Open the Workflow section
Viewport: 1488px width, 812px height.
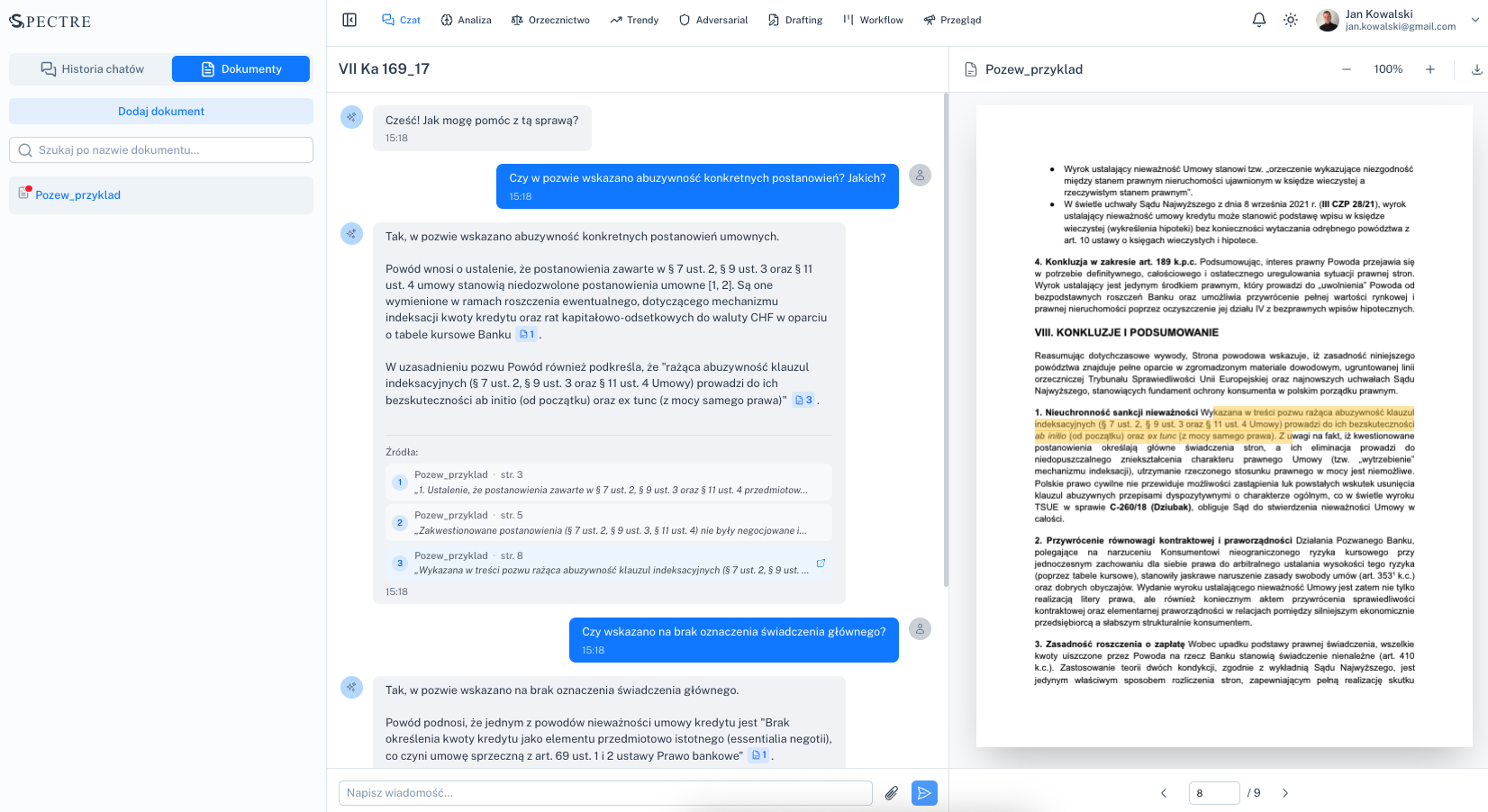click(872, 19)
